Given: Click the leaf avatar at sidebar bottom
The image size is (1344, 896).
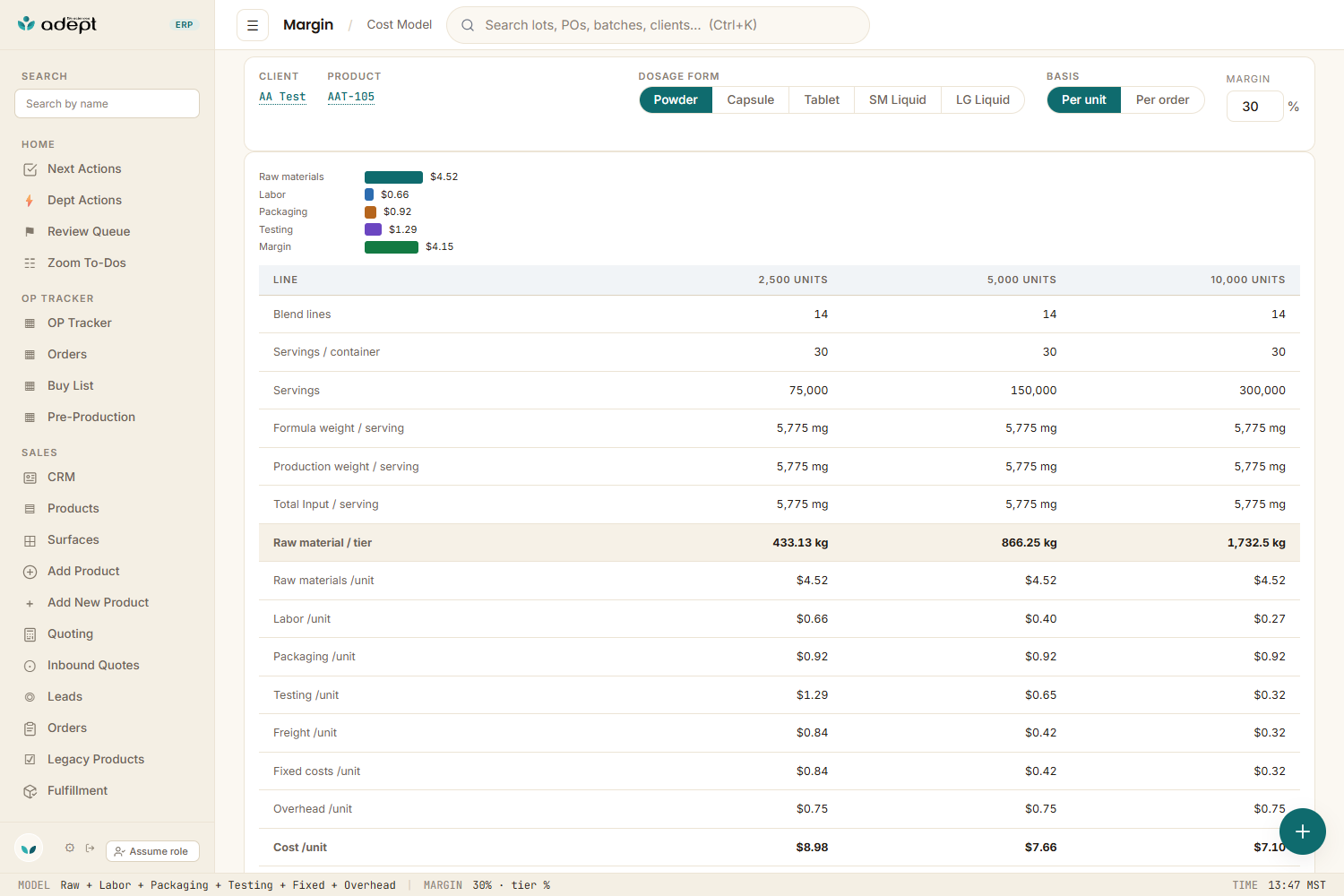Looking at the screenshot, I should 29,848.
